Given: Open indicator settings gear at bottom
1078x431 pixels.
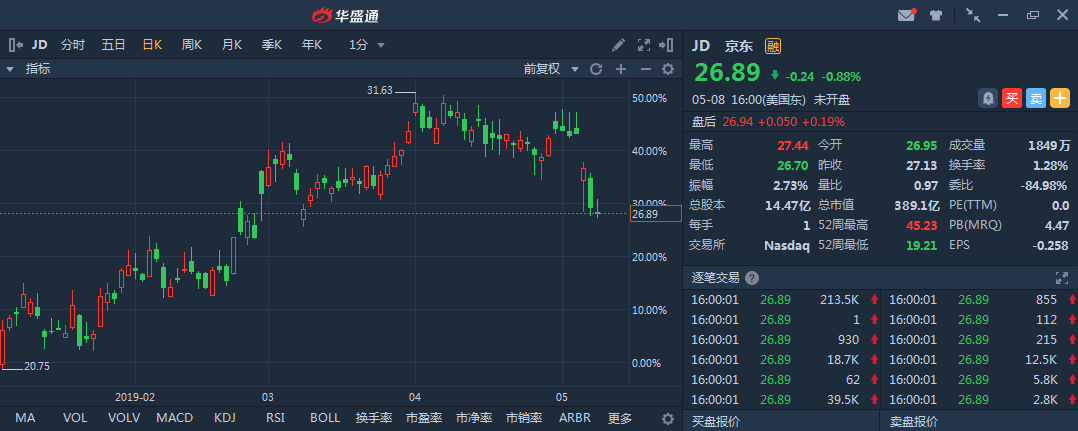Looking at the screenshot, I should coord(668,418).
